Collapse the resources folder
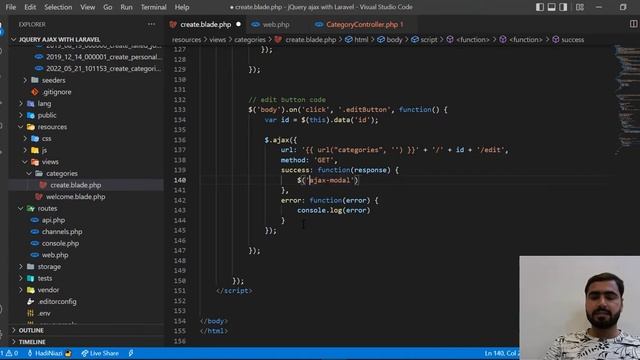 coord(52,127)
